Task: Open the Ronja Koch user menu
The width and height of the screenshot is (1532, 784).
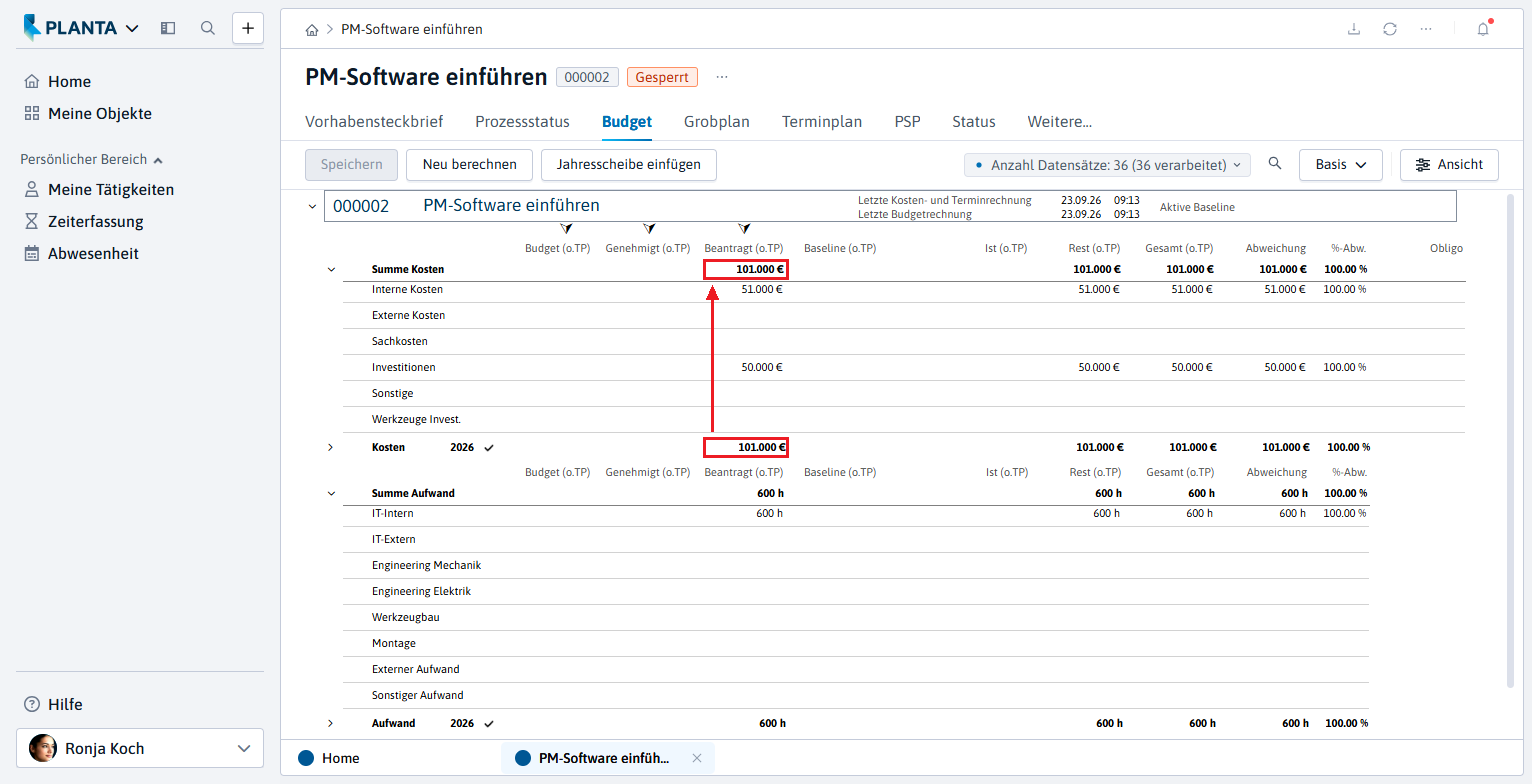Action: (x=140, y=748)
